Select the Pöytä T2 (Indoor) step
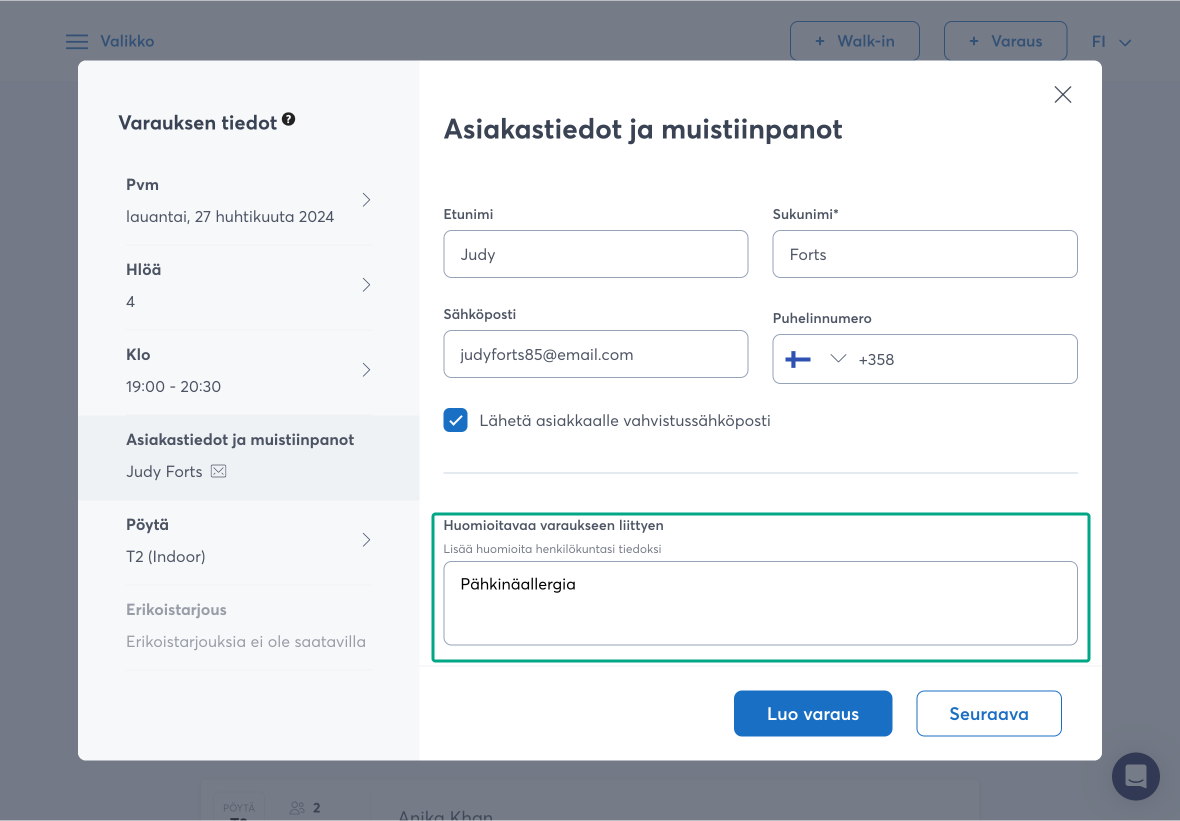Viewport: 1180px width, 821px height. pyautogui.click(x=247, y=540)
